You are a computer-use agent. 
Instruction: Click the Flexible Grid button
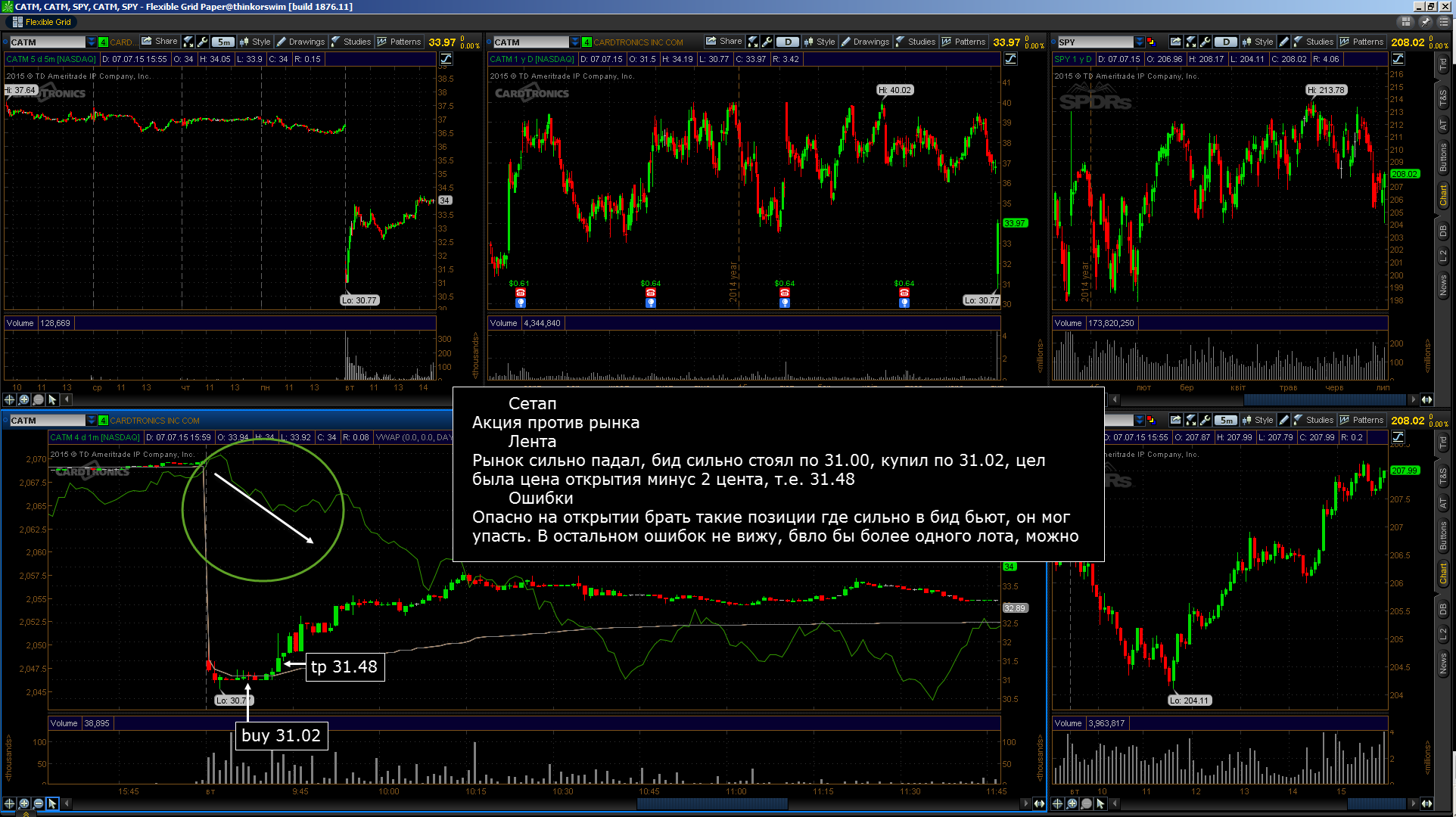pos(42,22)
